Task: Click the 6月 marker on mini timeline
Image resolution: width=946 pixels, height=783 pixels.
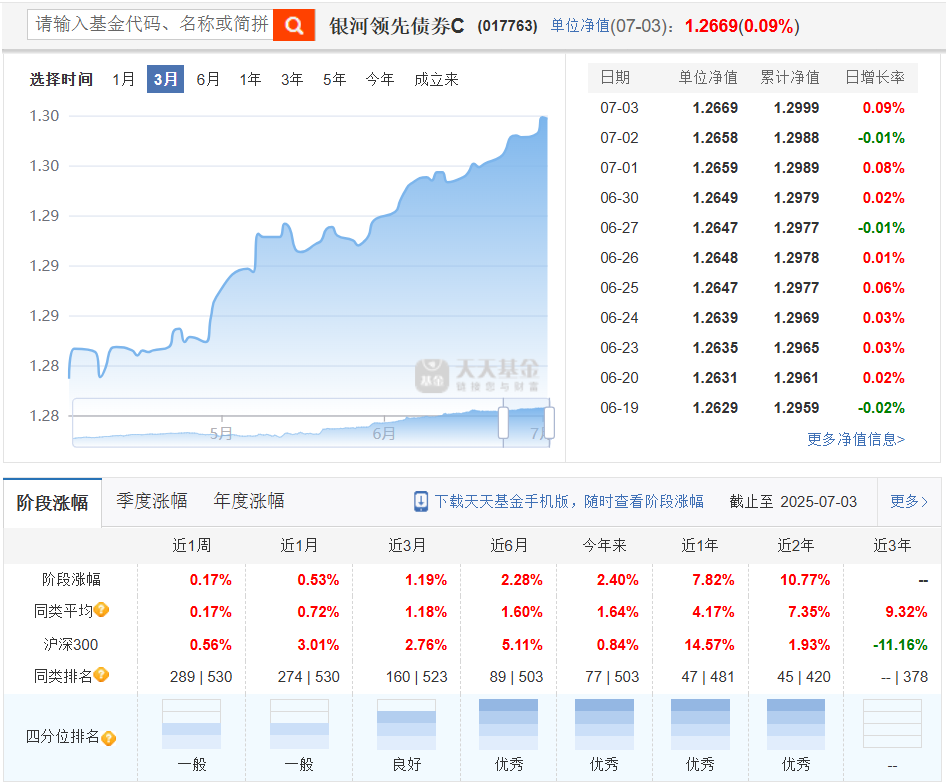Action: click(x=384, y=433)
